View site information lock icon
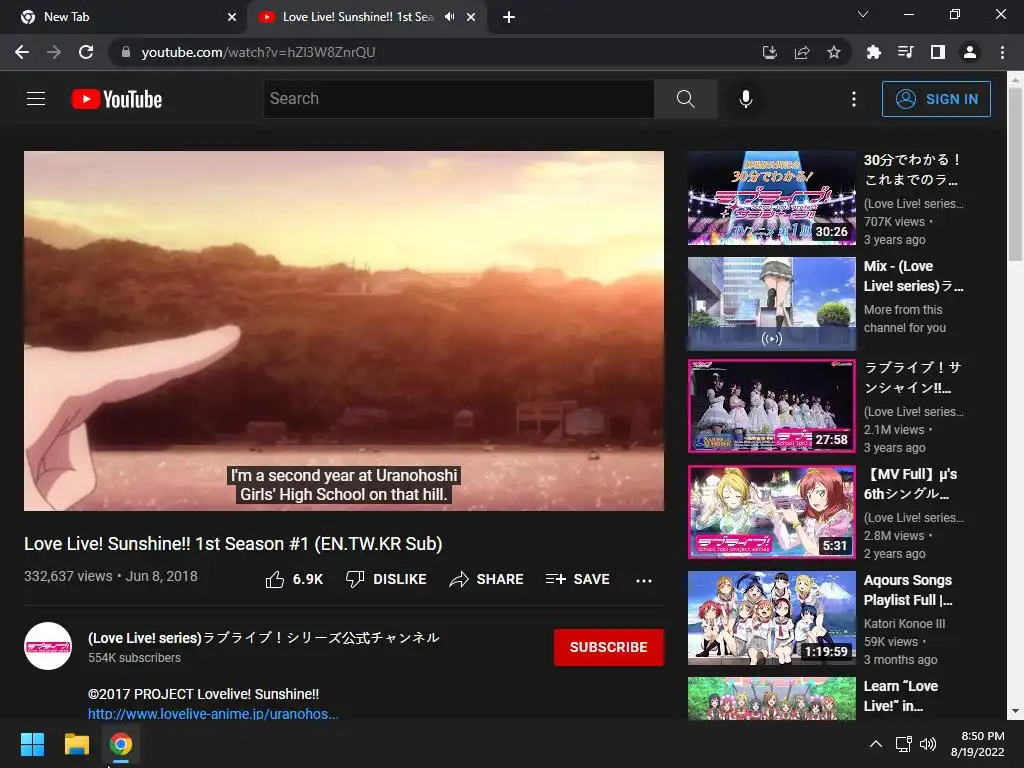 [x=126, y=52]
